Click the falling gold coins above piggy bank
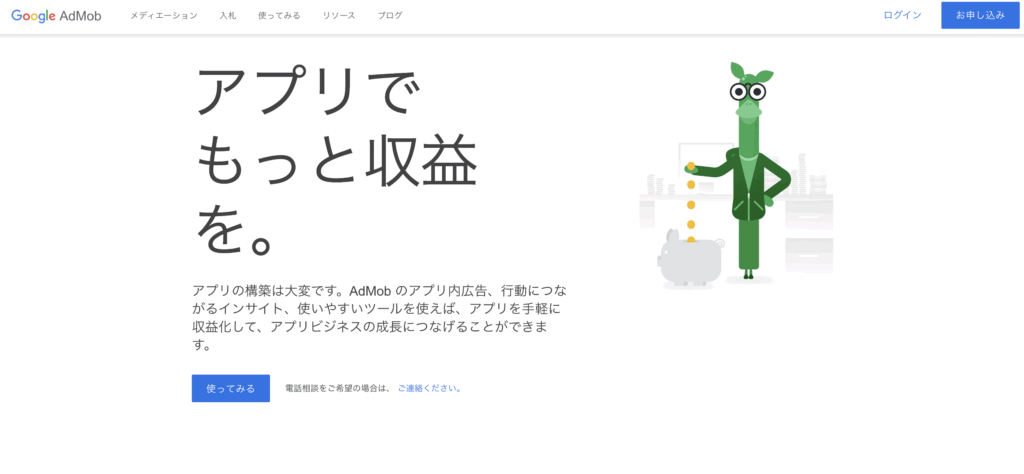Viewport: 1024px width, 474px height. click(690, 203)
